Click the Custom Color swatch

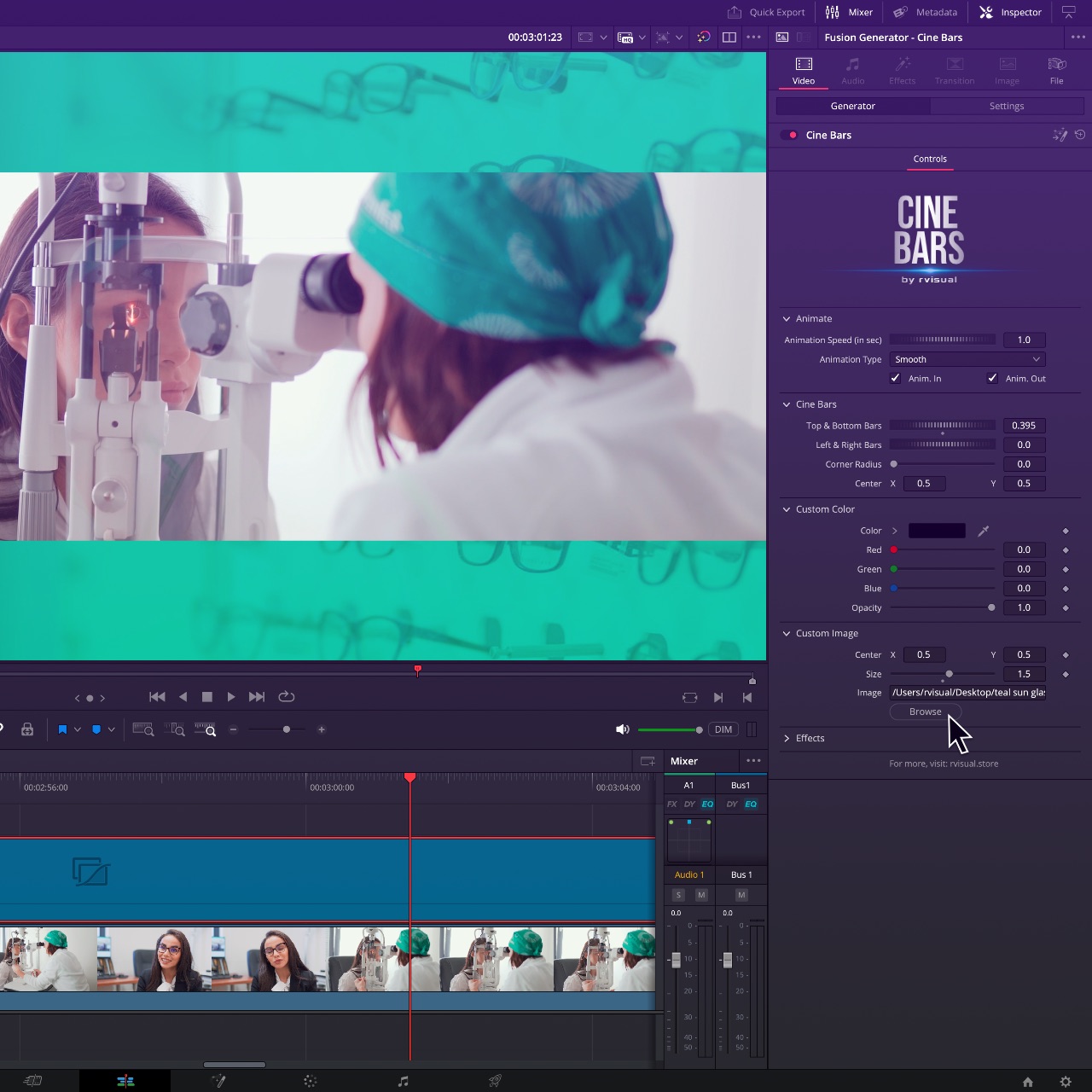point(937,531)
